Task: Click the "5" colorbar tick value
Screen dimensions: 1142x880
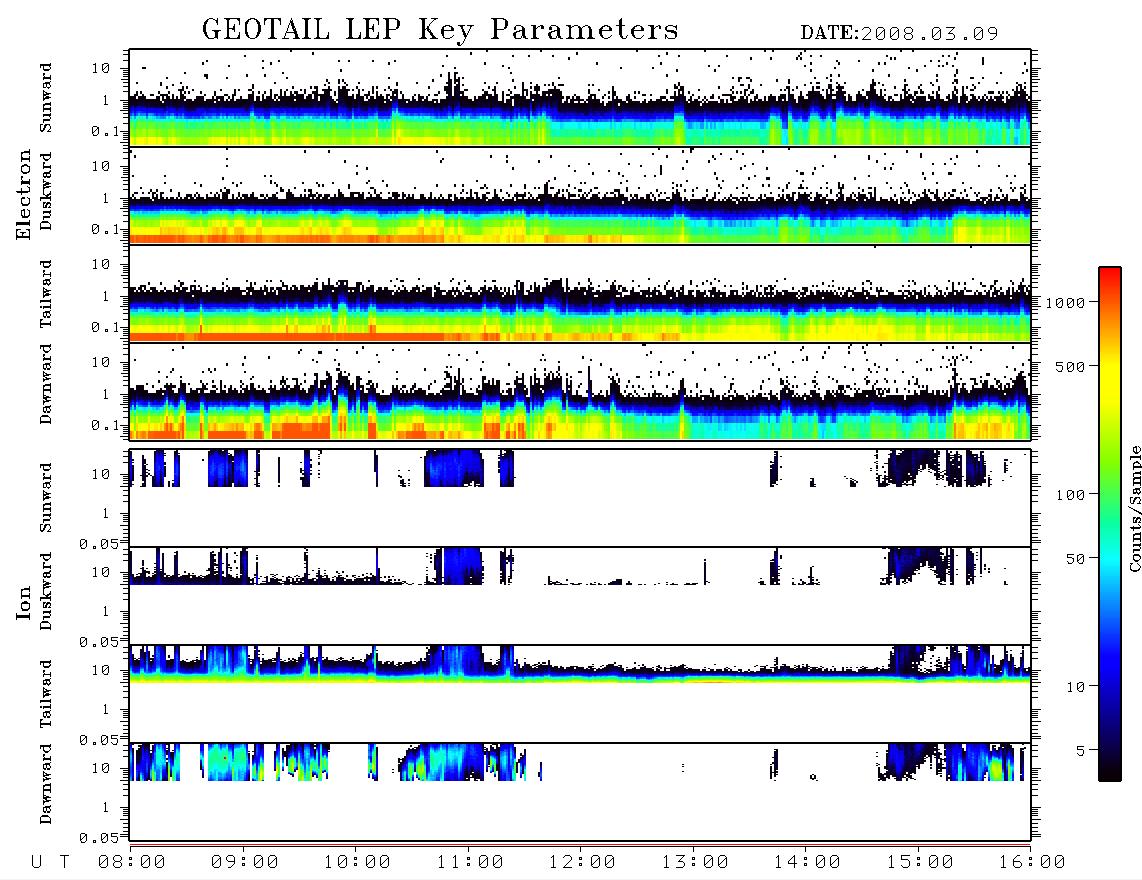Action: tap(1080, 751)
